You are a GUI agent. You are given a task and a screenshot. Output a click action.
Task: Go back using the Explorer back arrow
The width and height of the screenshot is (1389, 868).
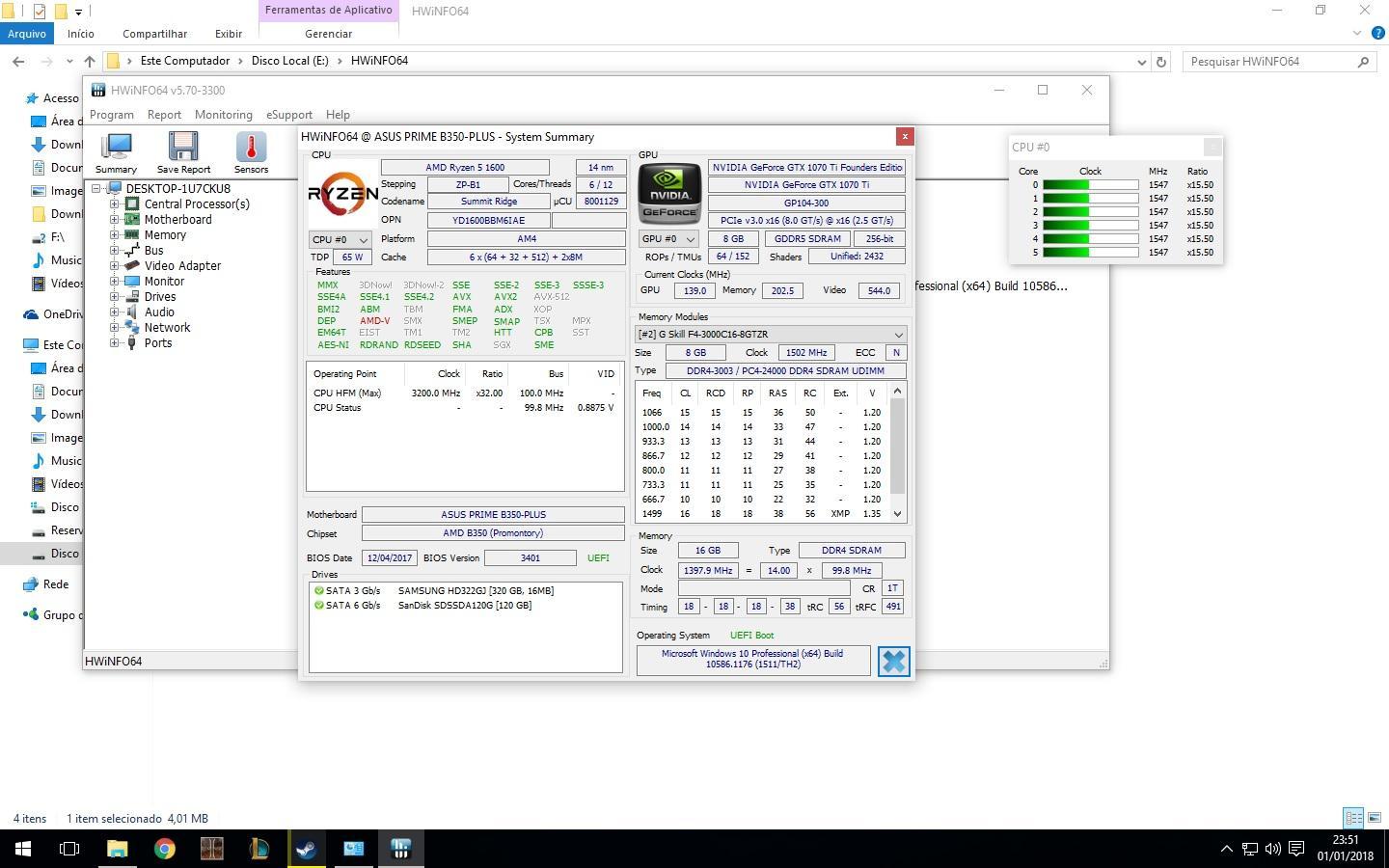[18, 62]
